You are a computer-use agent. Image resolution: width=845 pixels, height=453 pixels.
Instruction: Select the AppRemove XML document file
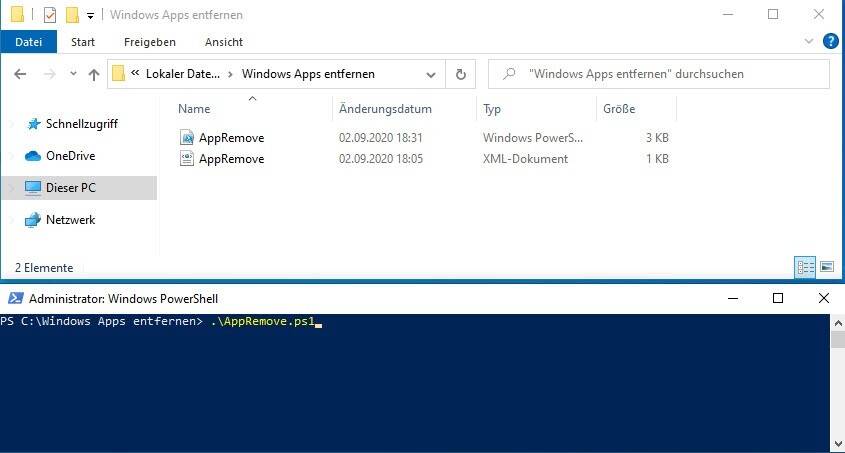231,159
